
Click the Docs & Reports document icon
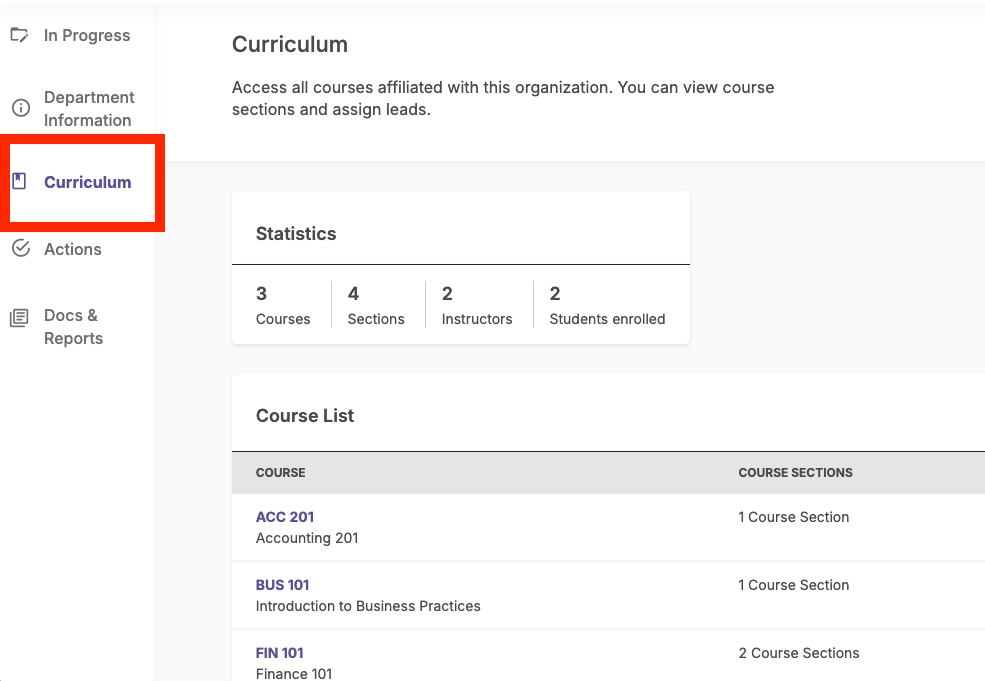(19, 318)
